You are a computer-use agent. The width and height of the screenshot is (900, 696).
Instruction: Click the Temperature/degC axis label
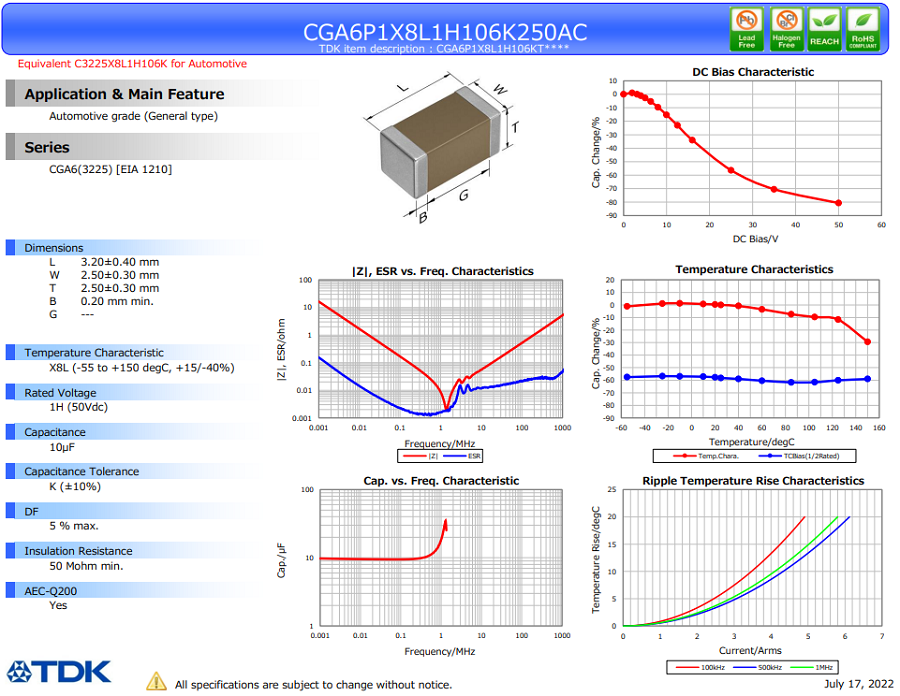752,442
